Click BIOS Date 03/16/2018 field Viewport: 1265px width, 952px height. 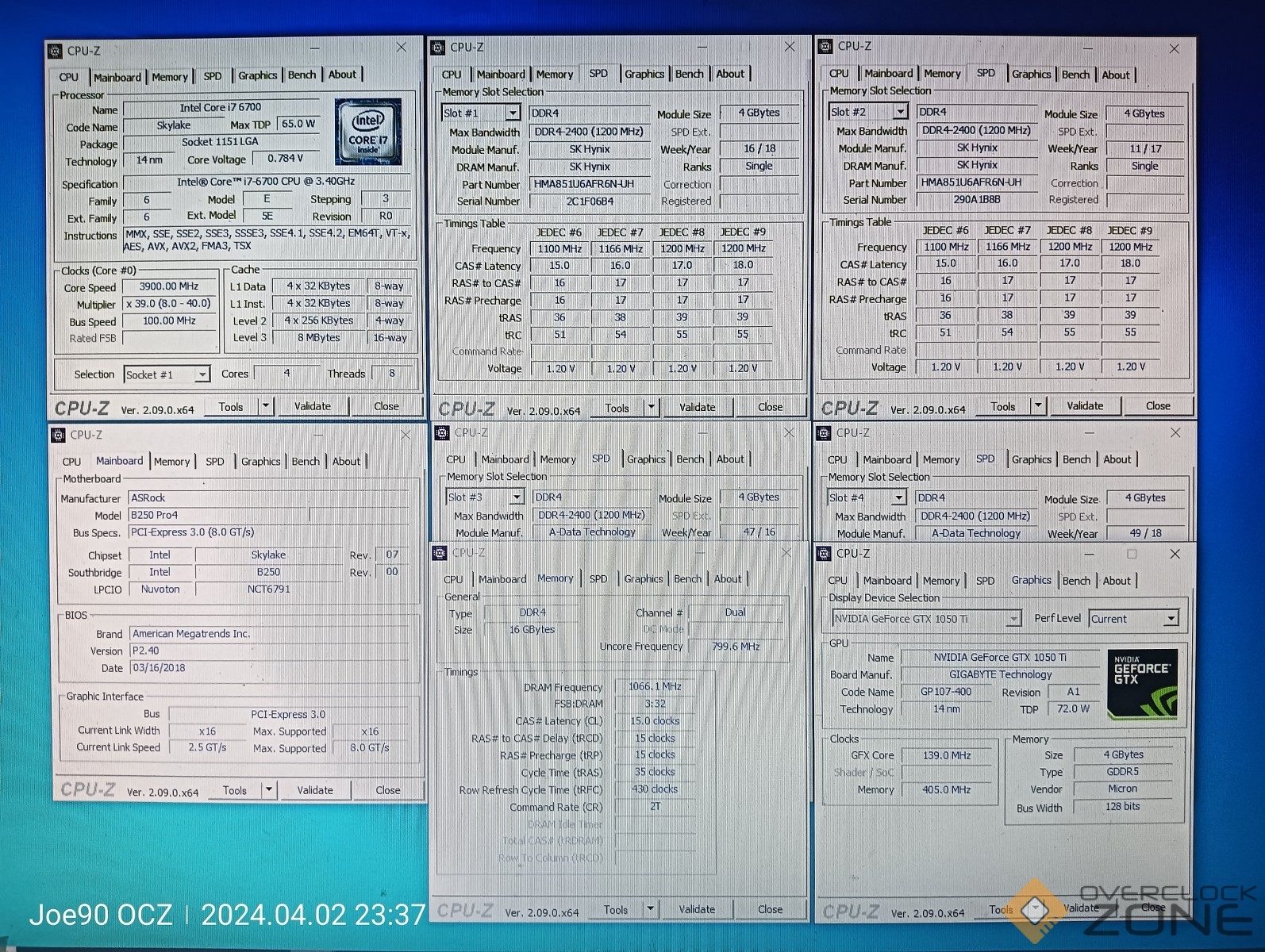tap(270, 668)
